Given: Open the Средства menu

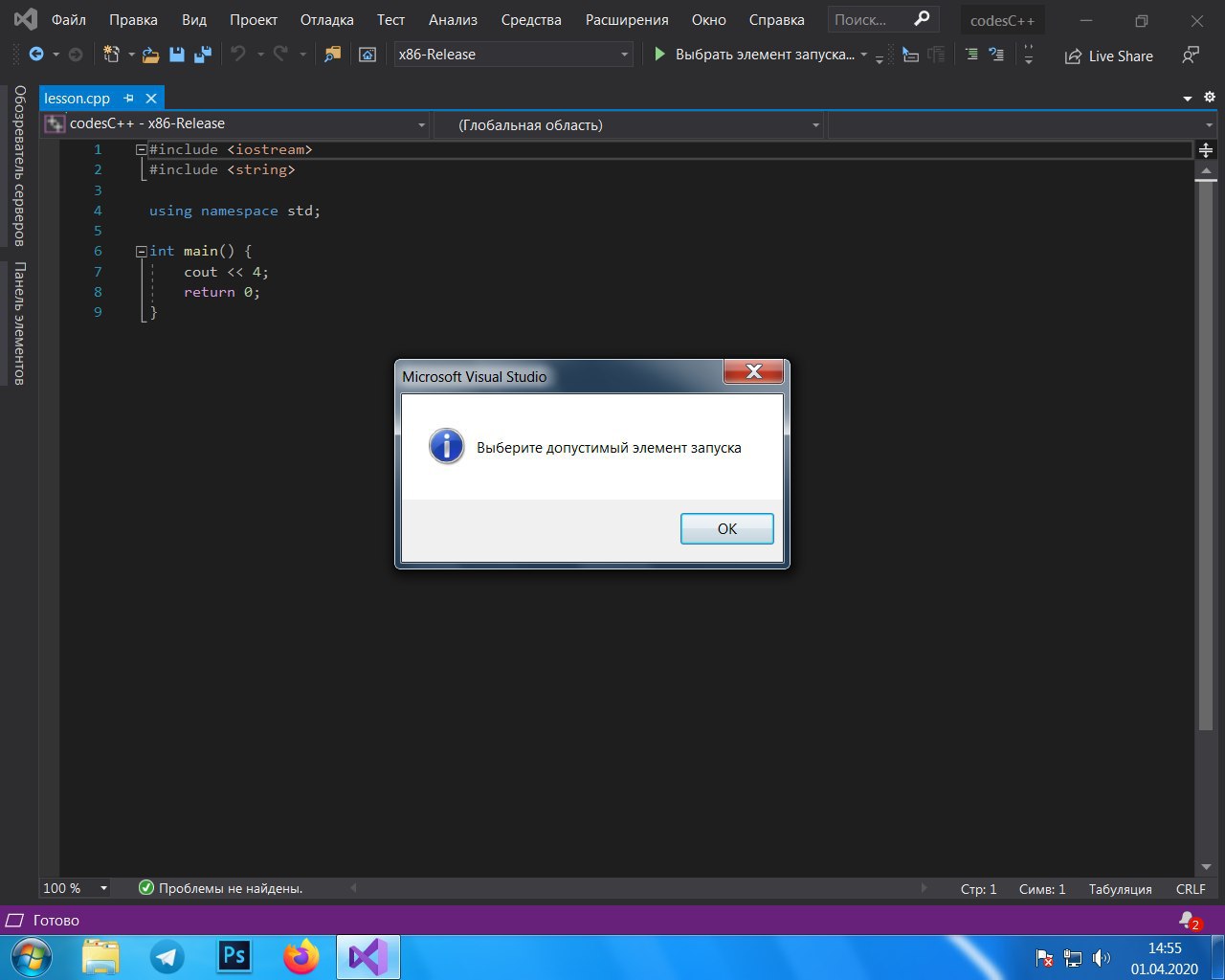Looking at the screenshot, I should click(x=531, y=19).
